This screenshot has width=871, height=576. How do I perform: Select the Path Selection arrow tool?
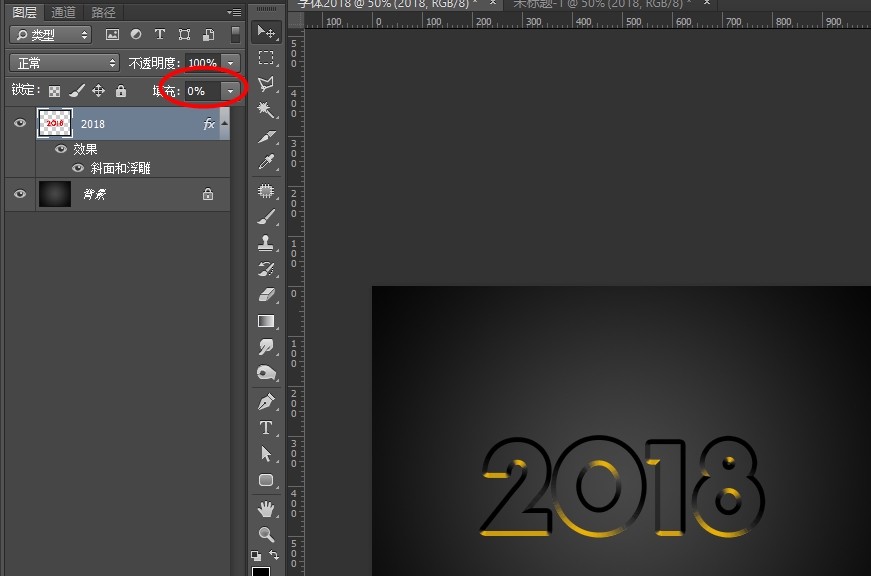pyautogui.click(x=266, y=454)
